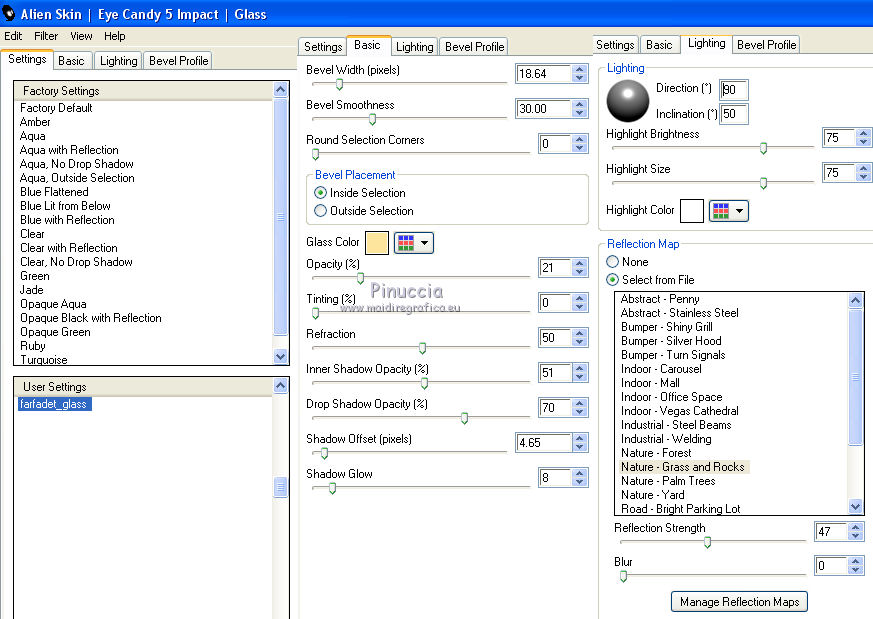Select Abstract - Penny reflection map

(x=660, y=299)
